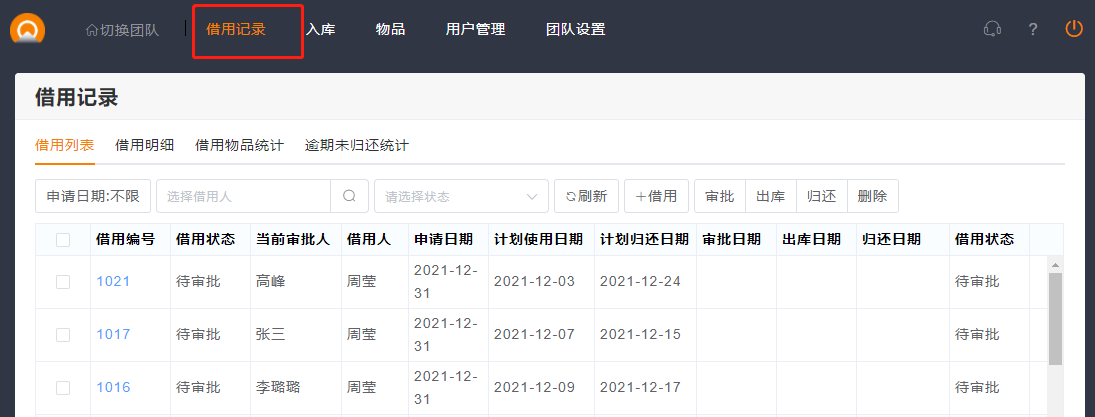Click the 审批 approve button
The image size is (1095, 417).
pos(720,196)
